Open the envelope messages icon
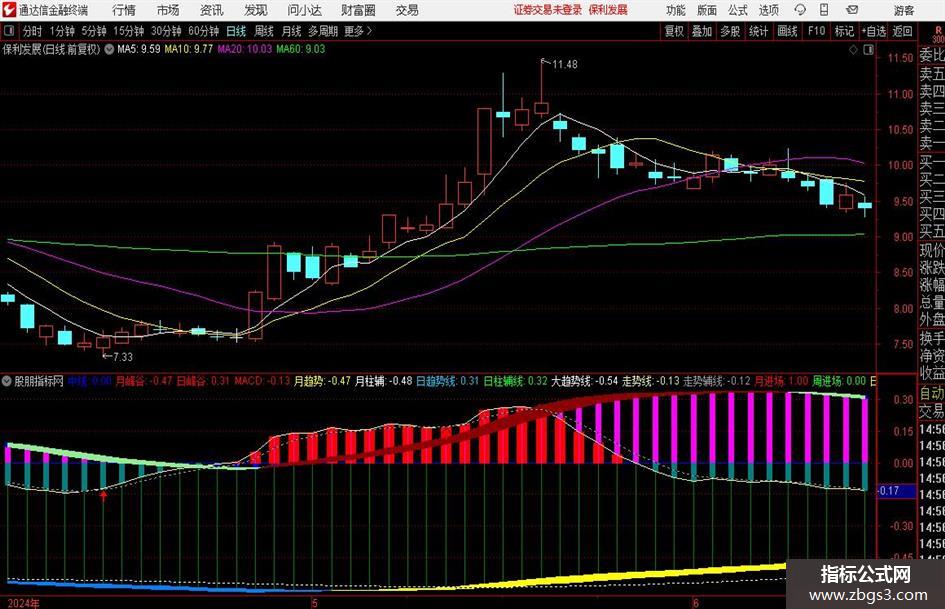 [x=852, y=10]
